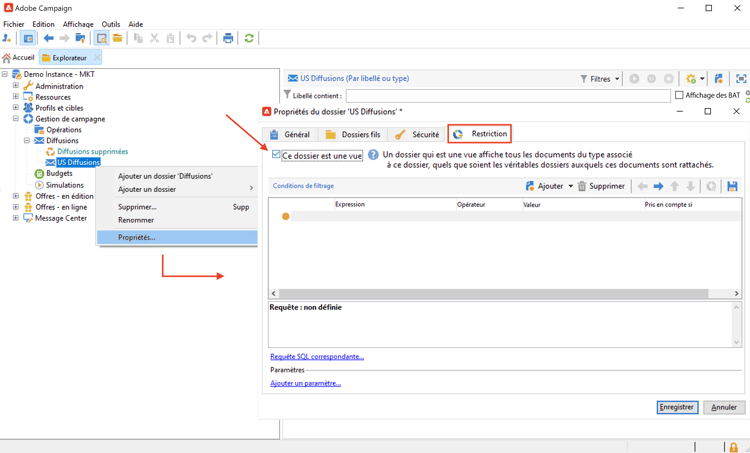Open the Affichage menu
The height and width of the screenshot is (453, 750).
coord(78,24)
